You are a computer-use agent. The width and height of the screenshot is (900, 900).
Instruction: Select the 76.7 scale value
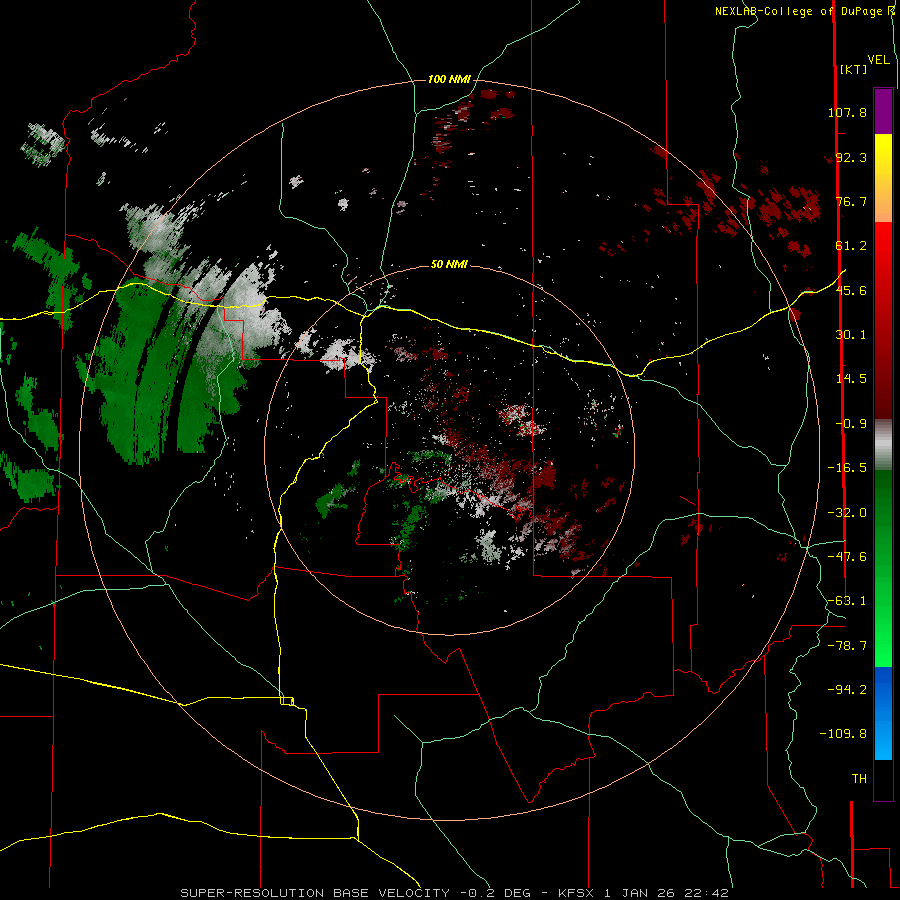click(851, 201)
